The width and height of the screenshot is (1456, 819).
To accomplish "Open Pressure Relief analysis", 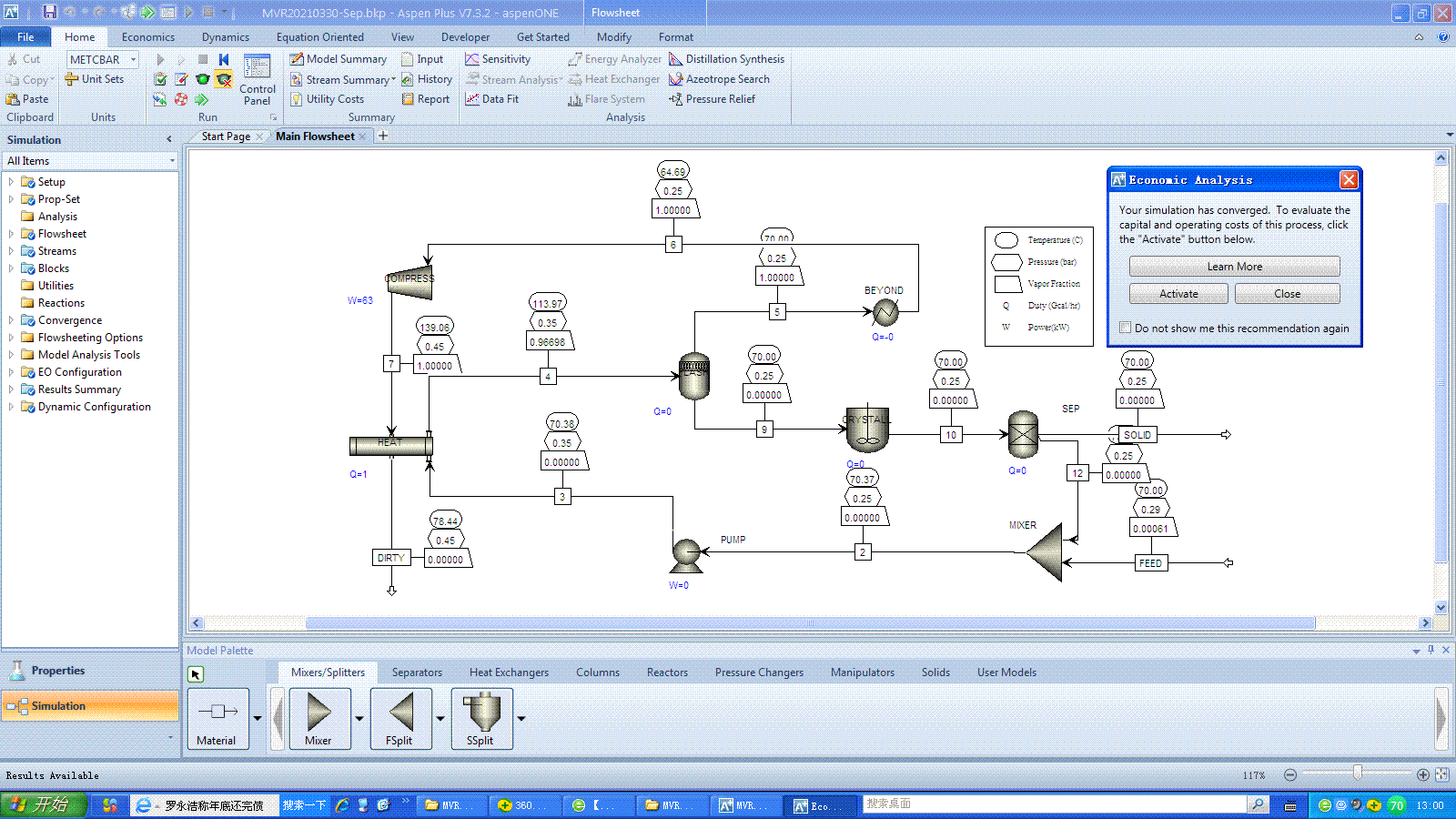I will coord(712,99).
